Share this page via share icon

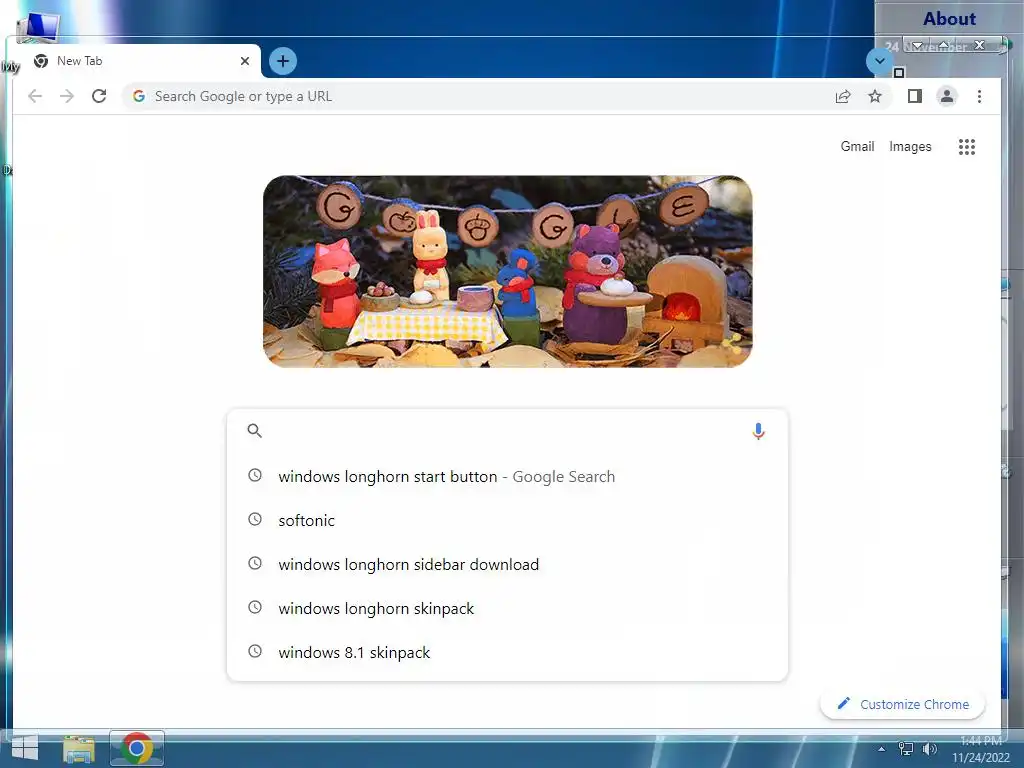pos(843,97)
